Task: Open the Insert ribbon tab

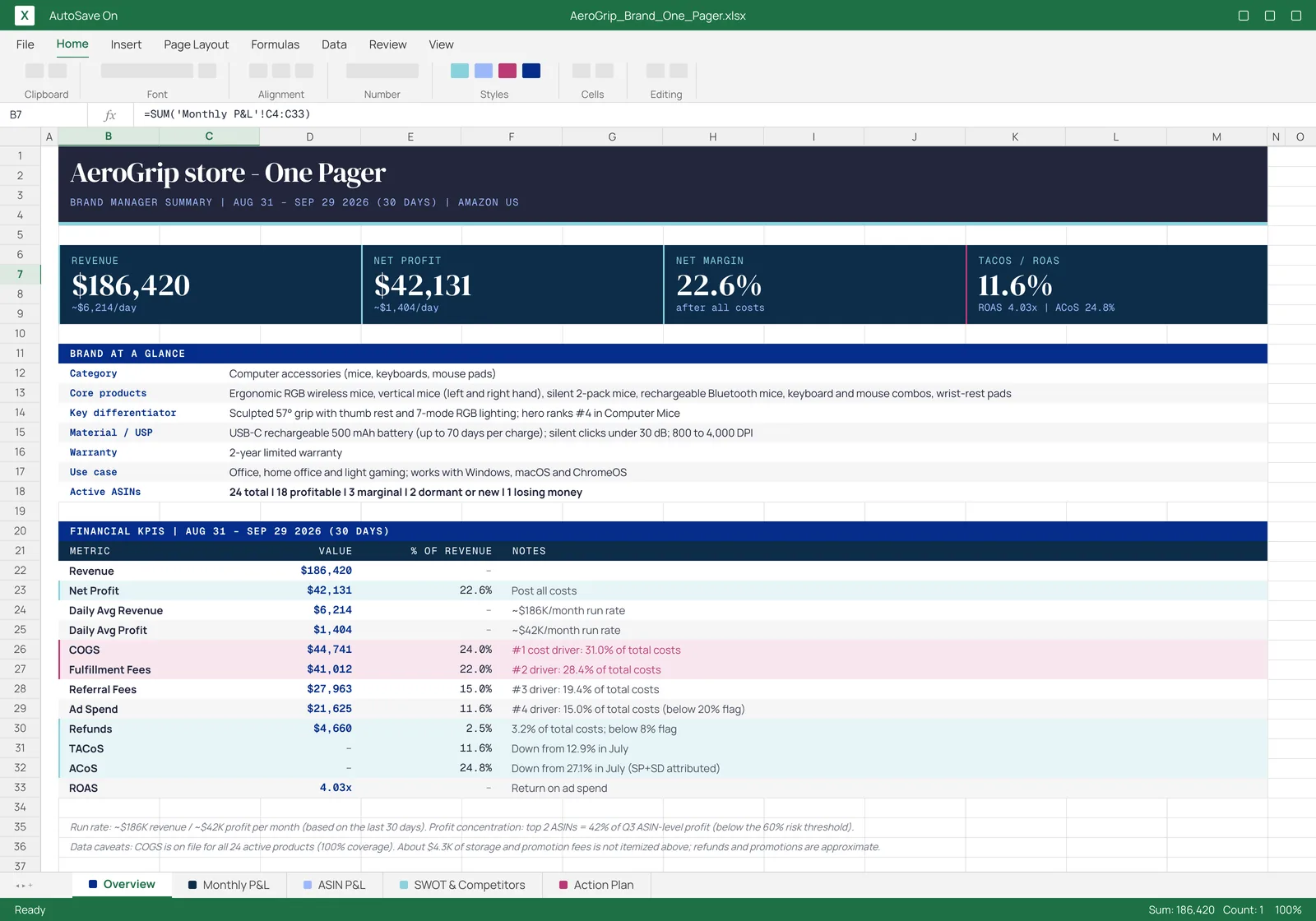Action: click(x=126, y=44)
